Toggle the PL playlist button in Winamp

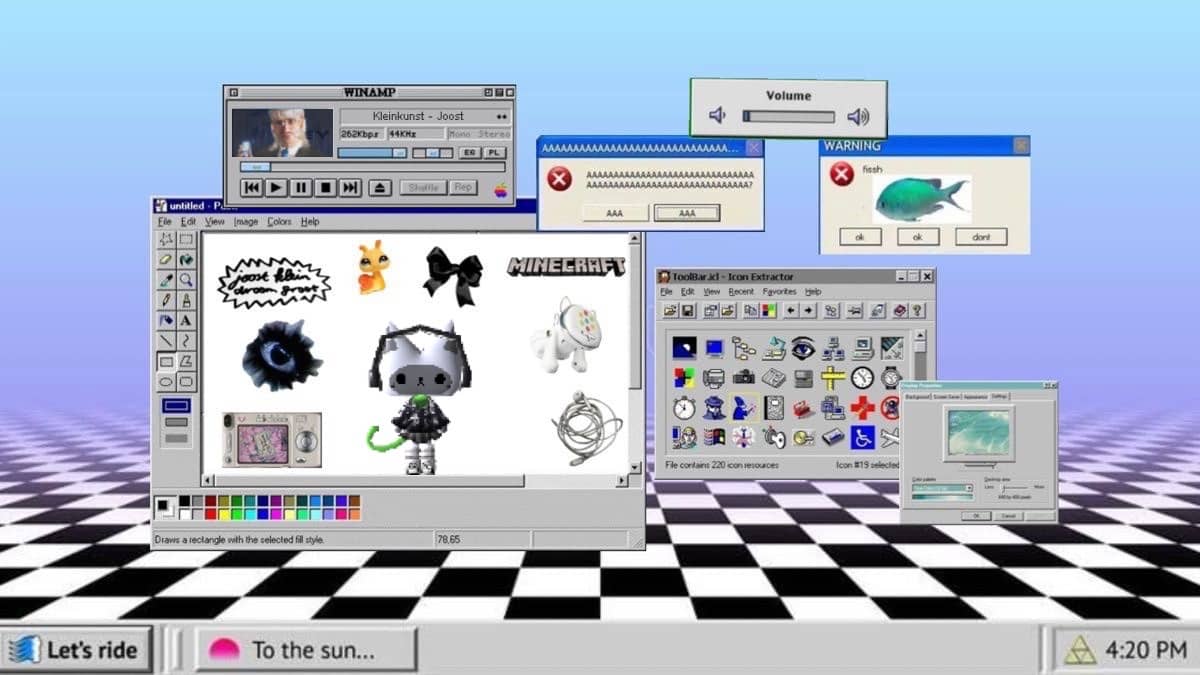(x=495, y=153)
